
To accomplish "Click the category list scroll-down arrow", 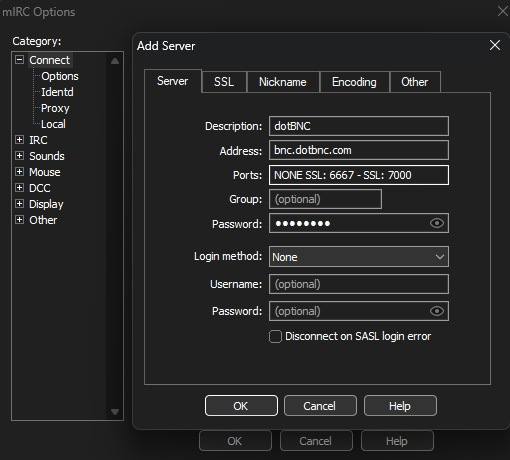I will (x=115, y=412).
